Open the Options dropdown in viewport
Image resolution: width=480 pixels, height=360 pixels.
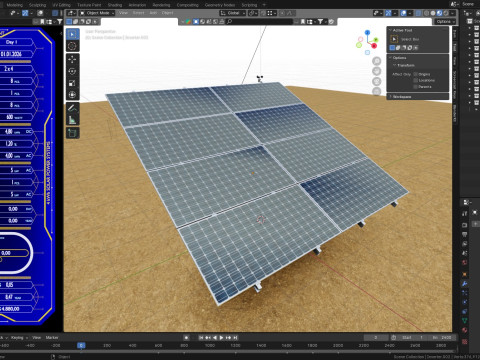(x=445, y=21)
